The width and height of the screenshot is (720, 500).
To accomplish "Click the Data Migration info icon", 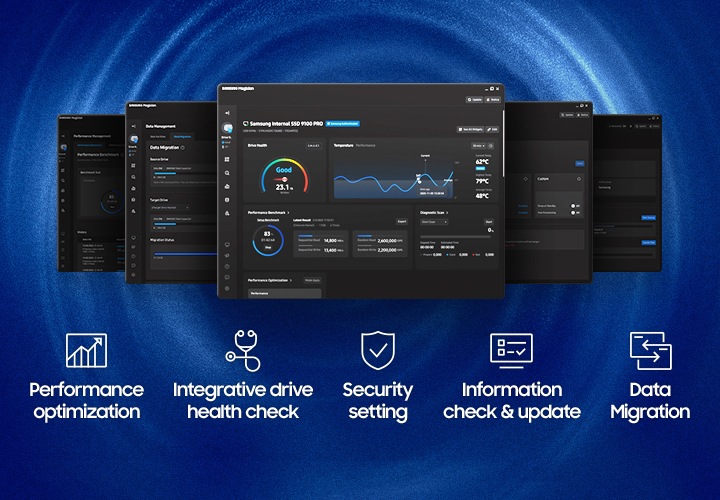I will [x=183, y=148].
